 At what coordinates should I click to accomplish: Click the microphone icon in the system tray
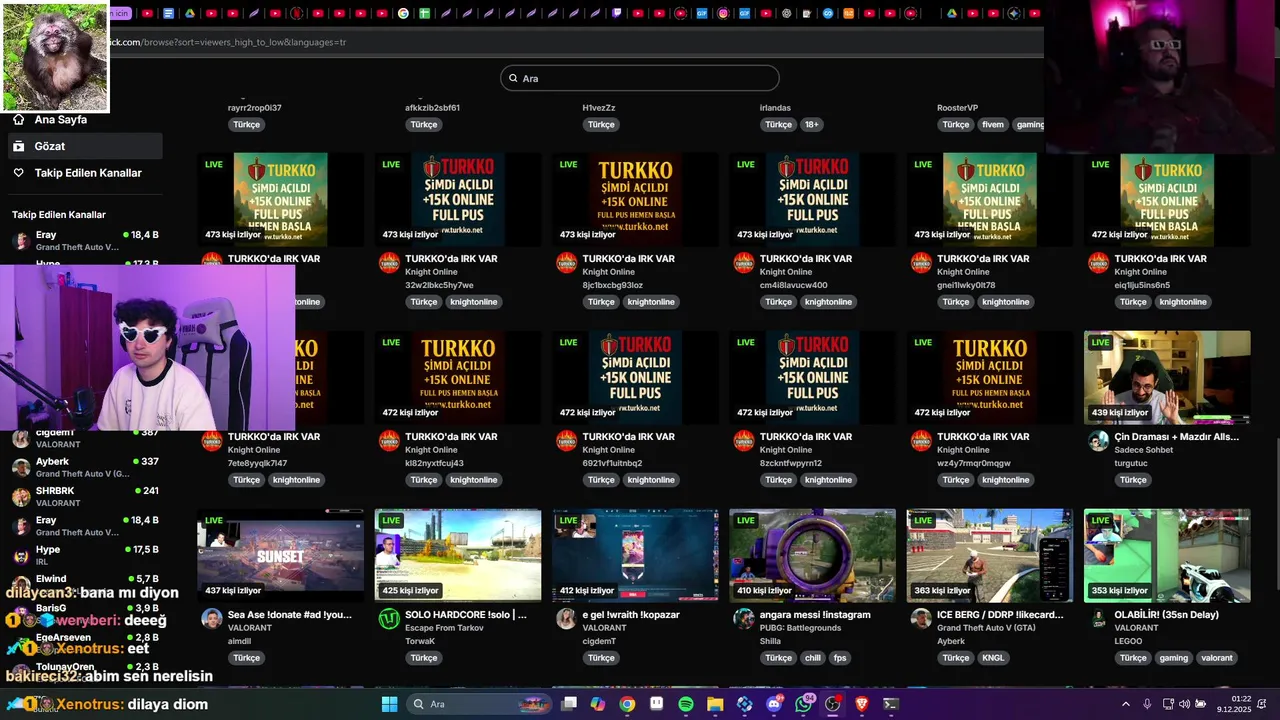(1147, 704)
